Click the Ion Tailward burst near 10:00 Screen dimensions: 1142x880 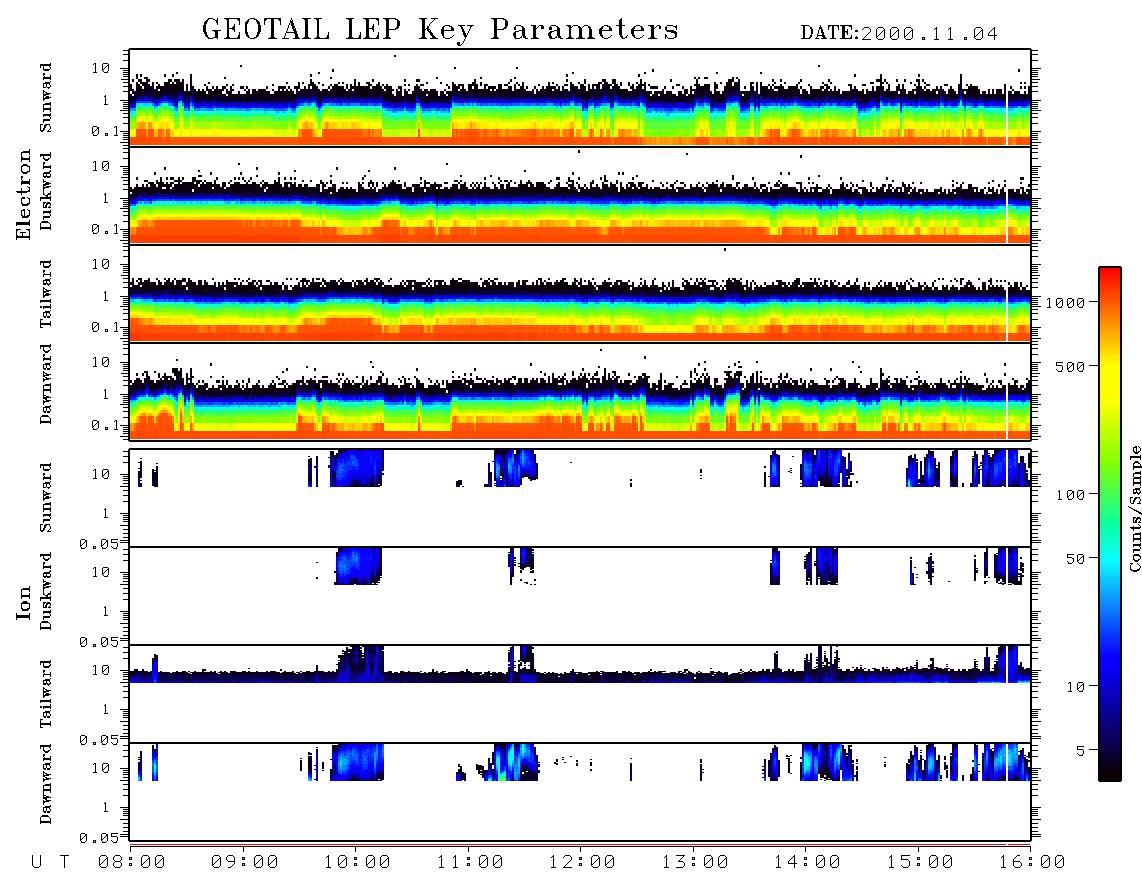coord(361,663)
